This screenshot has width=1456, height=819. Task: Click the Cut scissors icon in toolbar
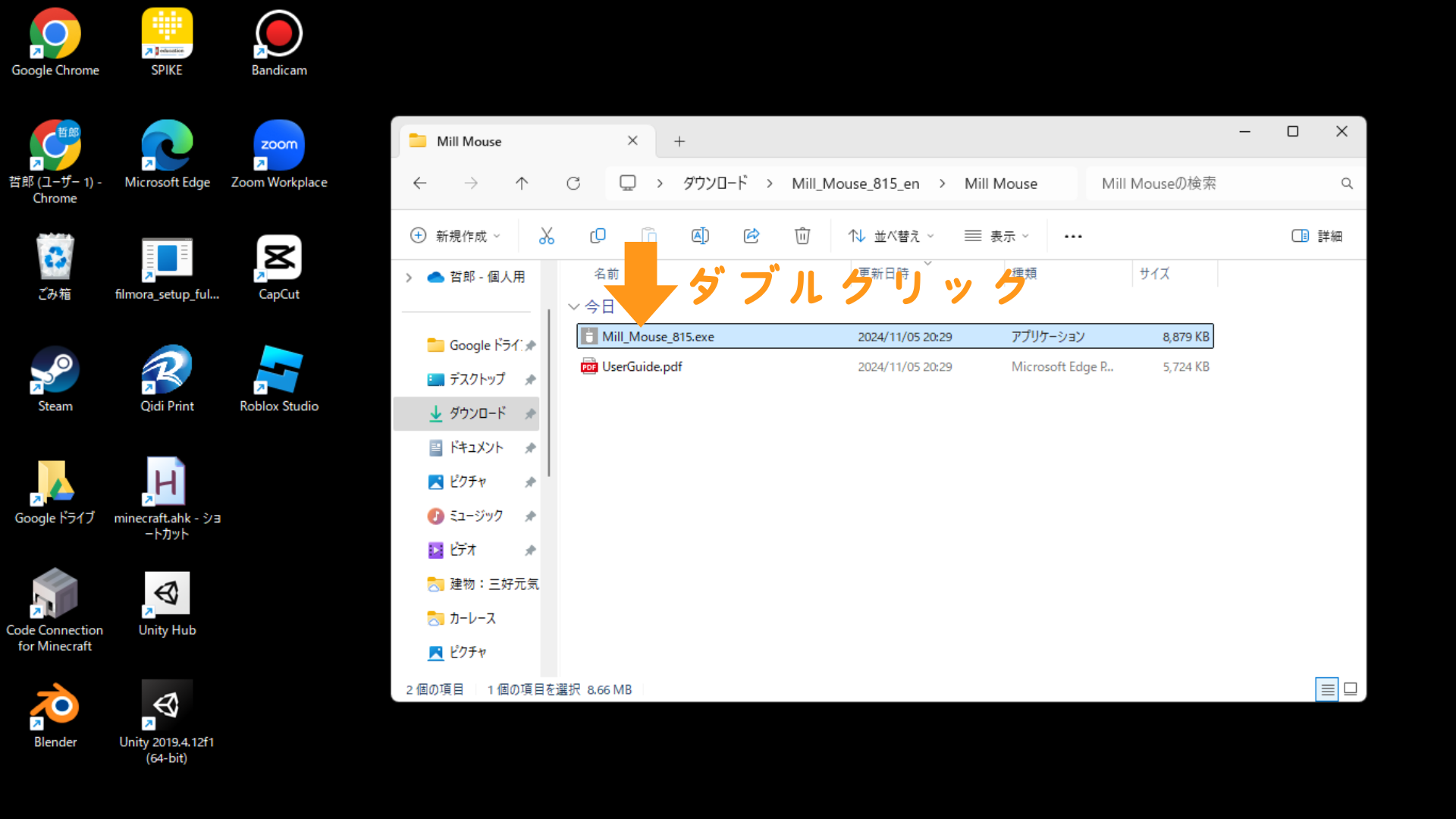tap(546, 236)
